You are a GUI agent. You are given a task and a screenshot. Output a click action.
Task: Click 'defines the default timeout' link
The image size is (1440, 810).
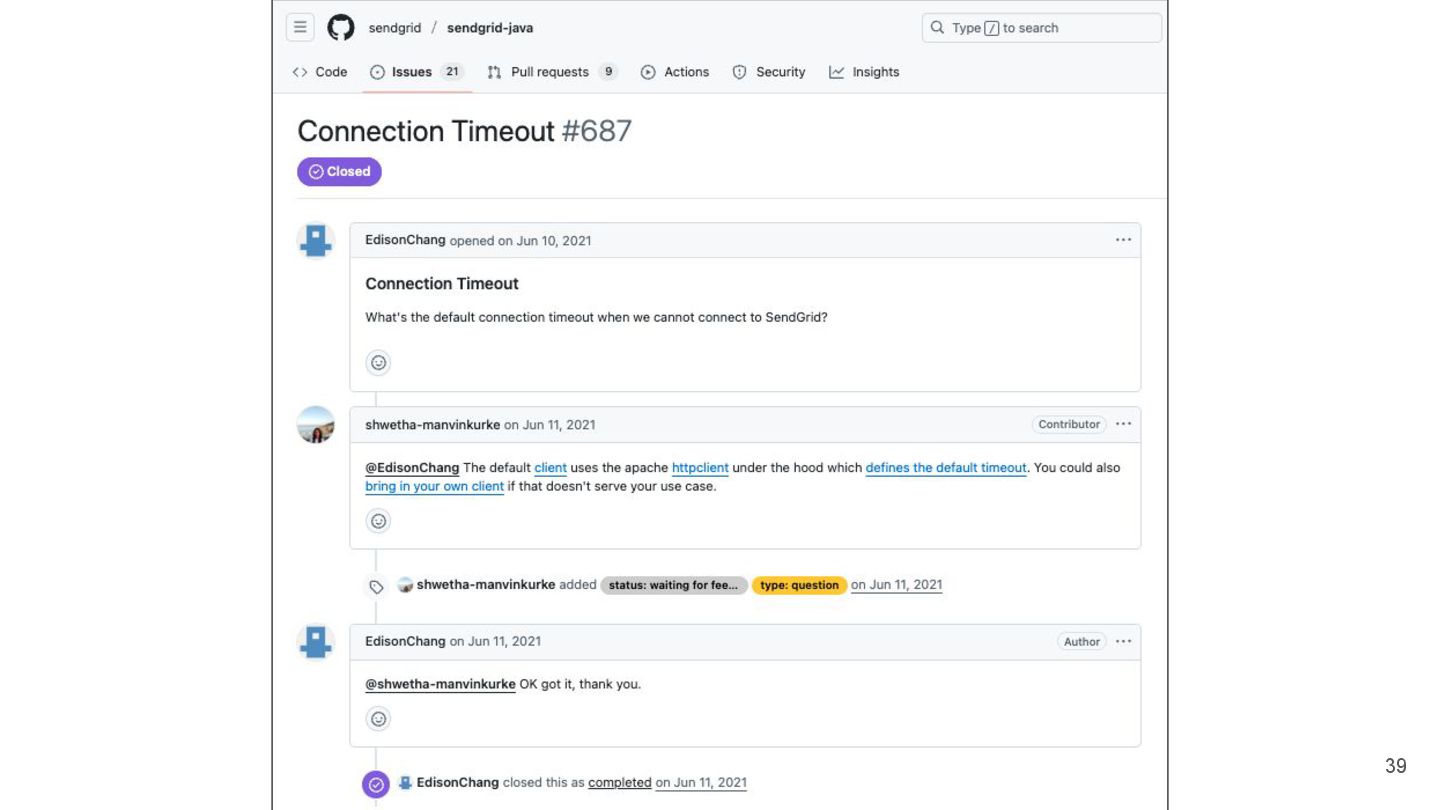click(x=946, y=468)
